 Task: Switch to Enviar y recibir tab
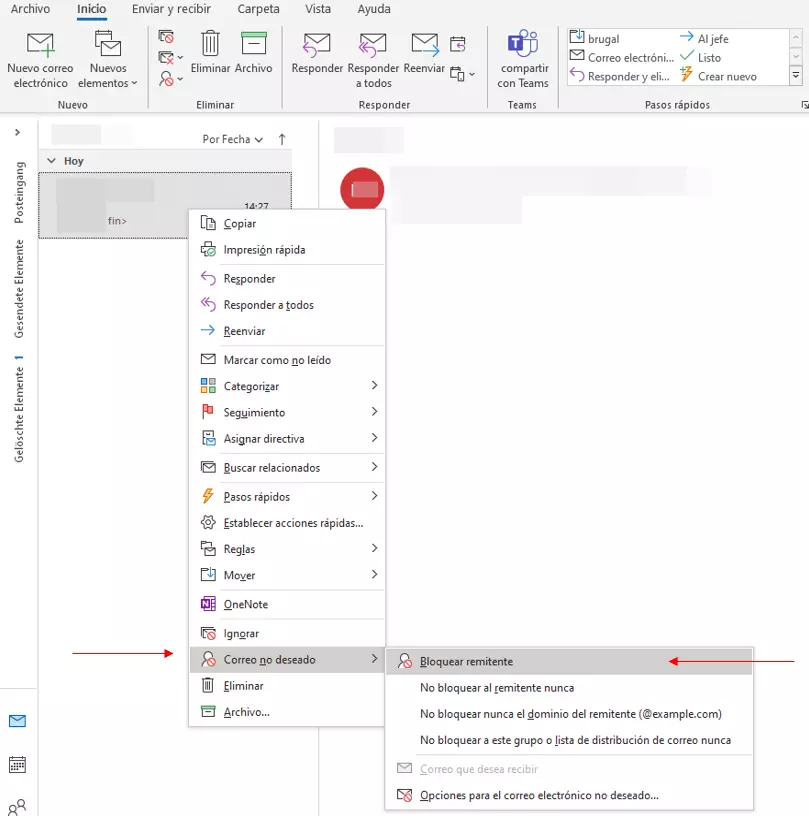click(171, 9)
